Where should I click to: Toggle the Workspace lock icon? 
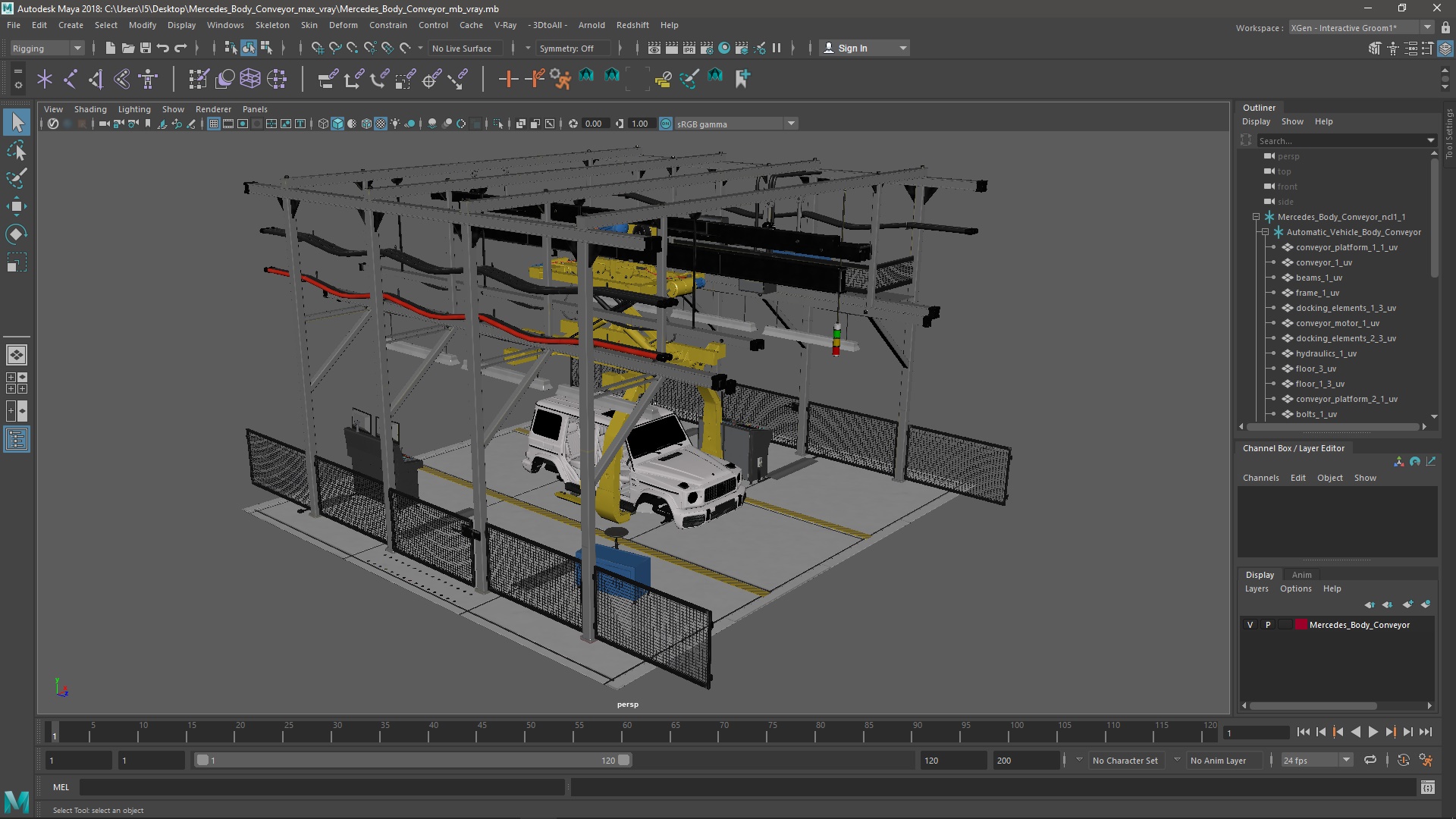1445,27
